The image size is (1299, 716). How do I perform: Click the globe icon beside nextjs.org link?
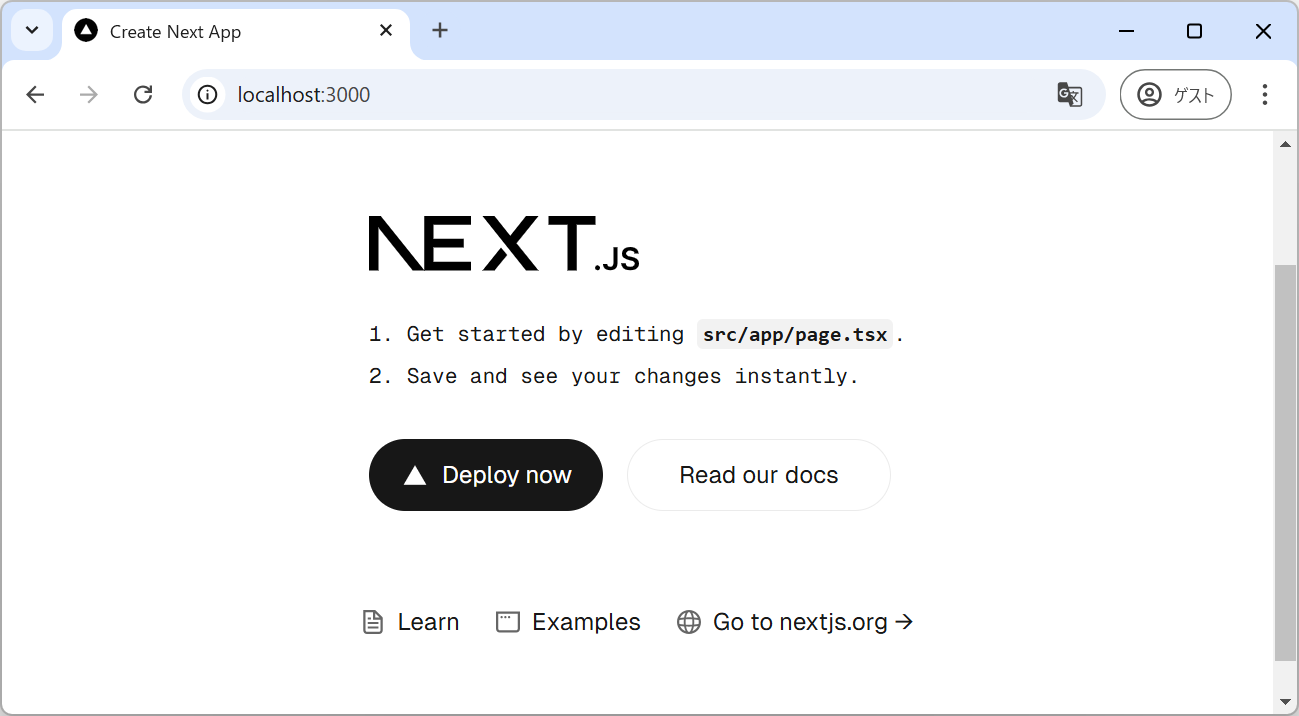tap(689, 622)
